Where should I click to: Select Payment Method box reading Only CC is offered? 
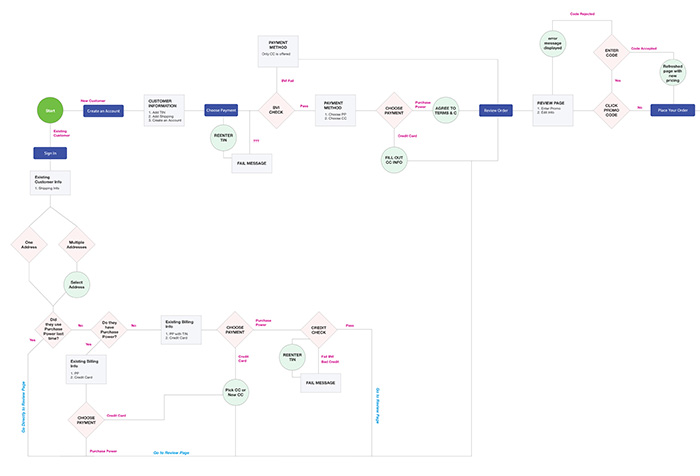coord(278,51)
